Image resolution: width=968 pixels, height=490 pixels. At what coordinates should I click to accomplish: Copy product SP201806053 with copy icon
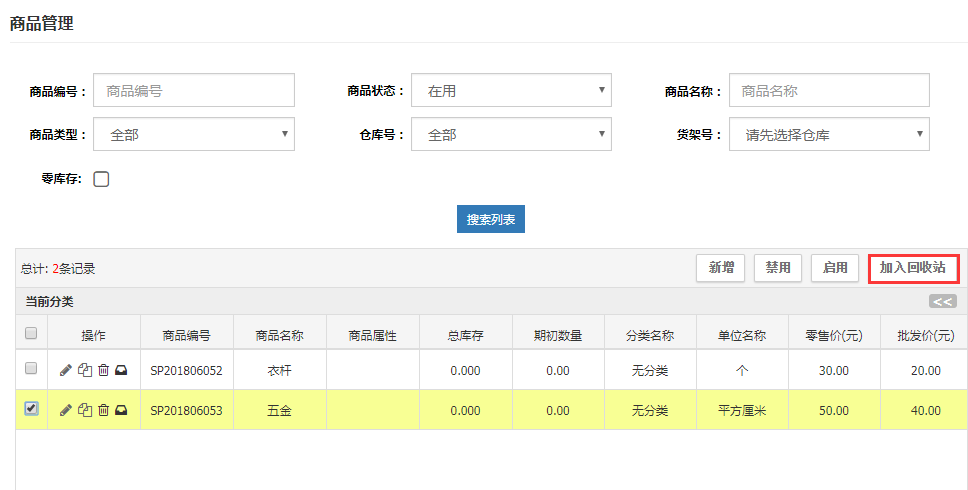click(84, 410)
